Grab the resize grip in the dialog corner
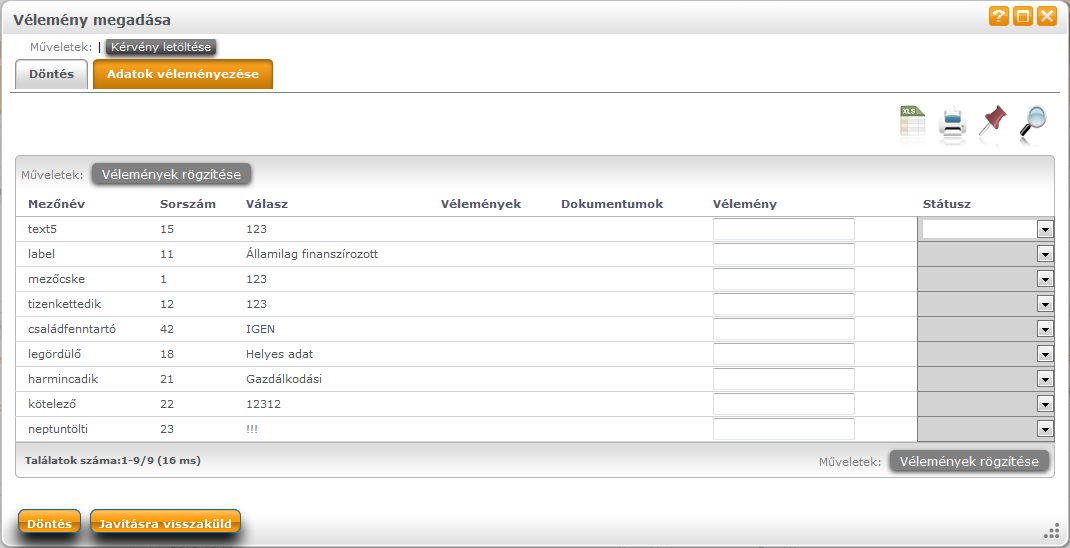Screen dimensions: 1070x548 (1052, 532)
